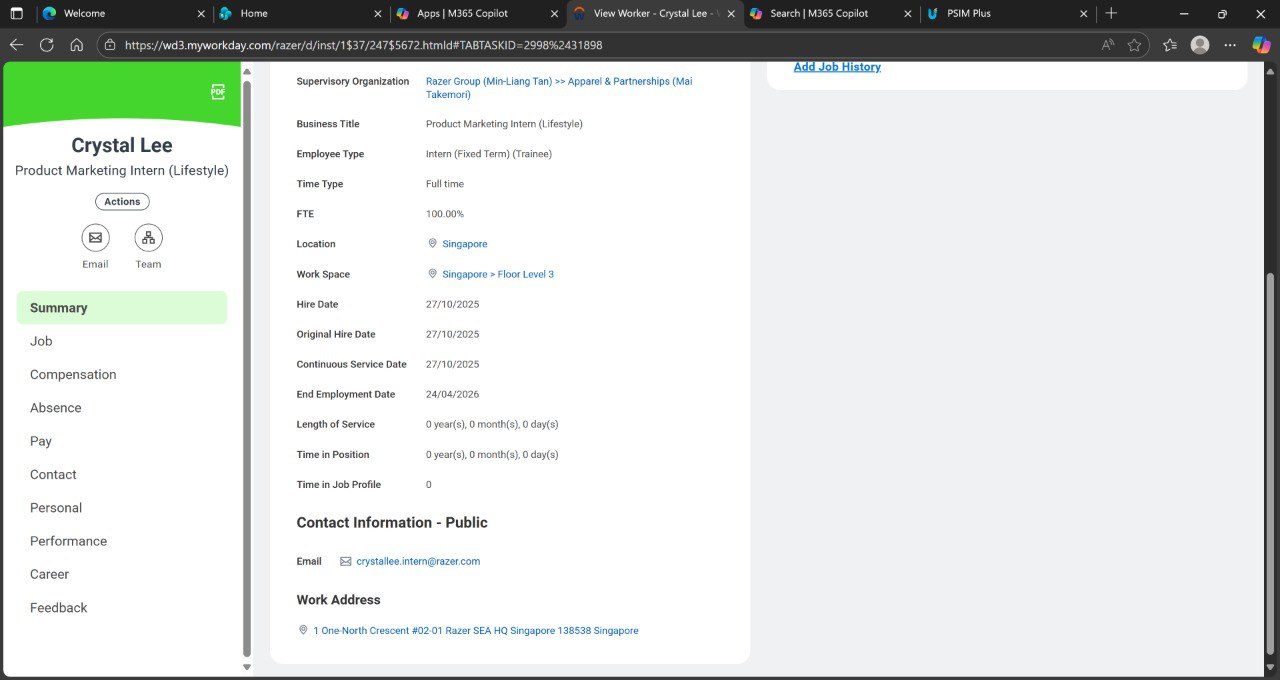Screen dimensions: 1280x680
Task: Open the Performance section
Action: click(122, 541)
